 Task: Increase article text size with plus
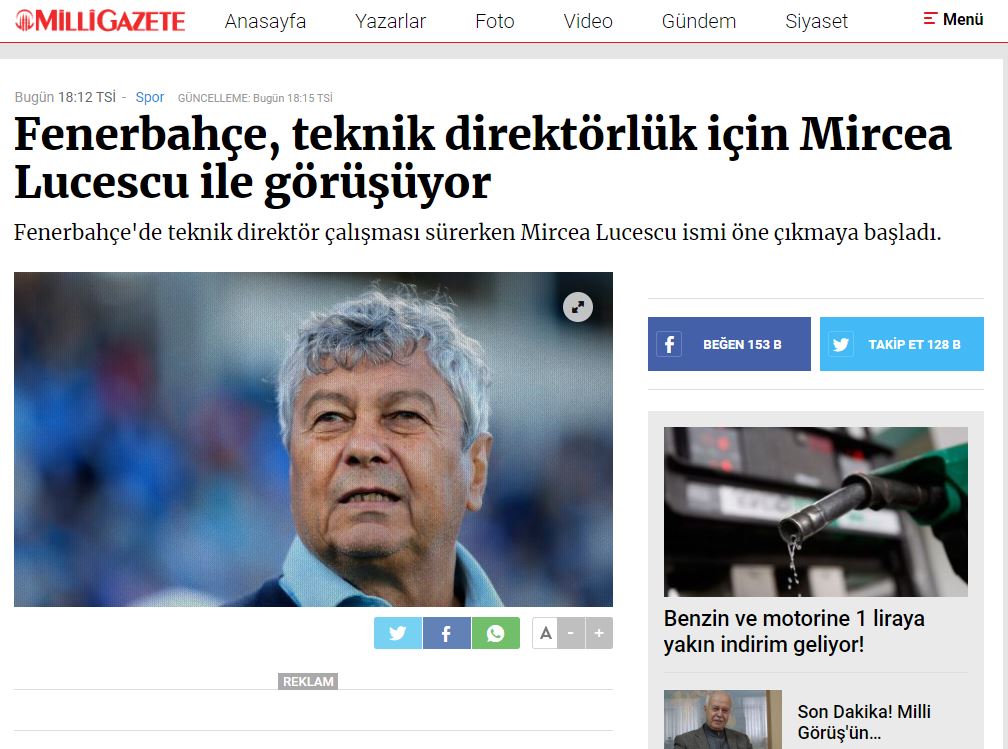click(x=599, y=633)
